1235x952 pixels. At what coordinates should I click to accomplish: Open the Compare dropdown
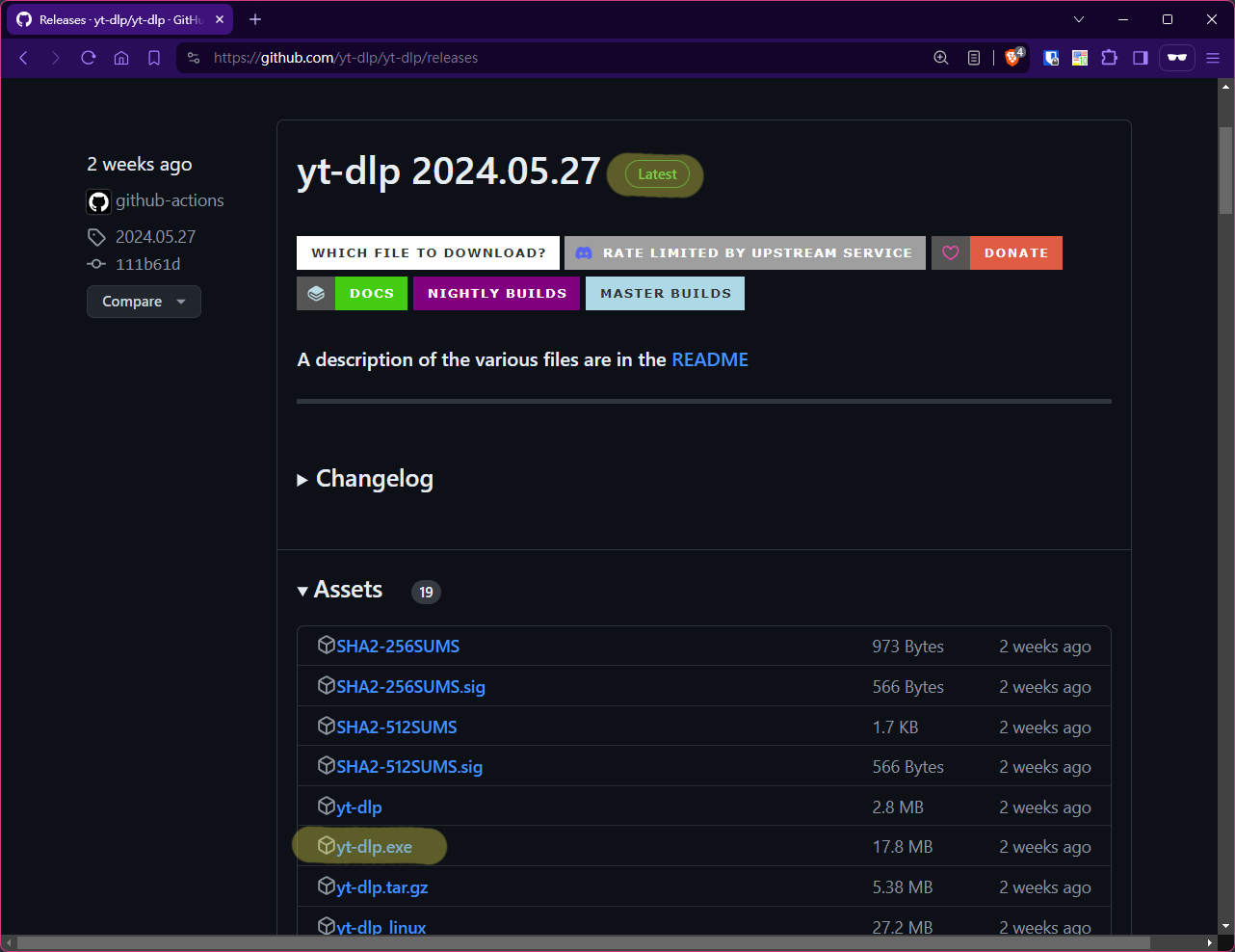144,302
